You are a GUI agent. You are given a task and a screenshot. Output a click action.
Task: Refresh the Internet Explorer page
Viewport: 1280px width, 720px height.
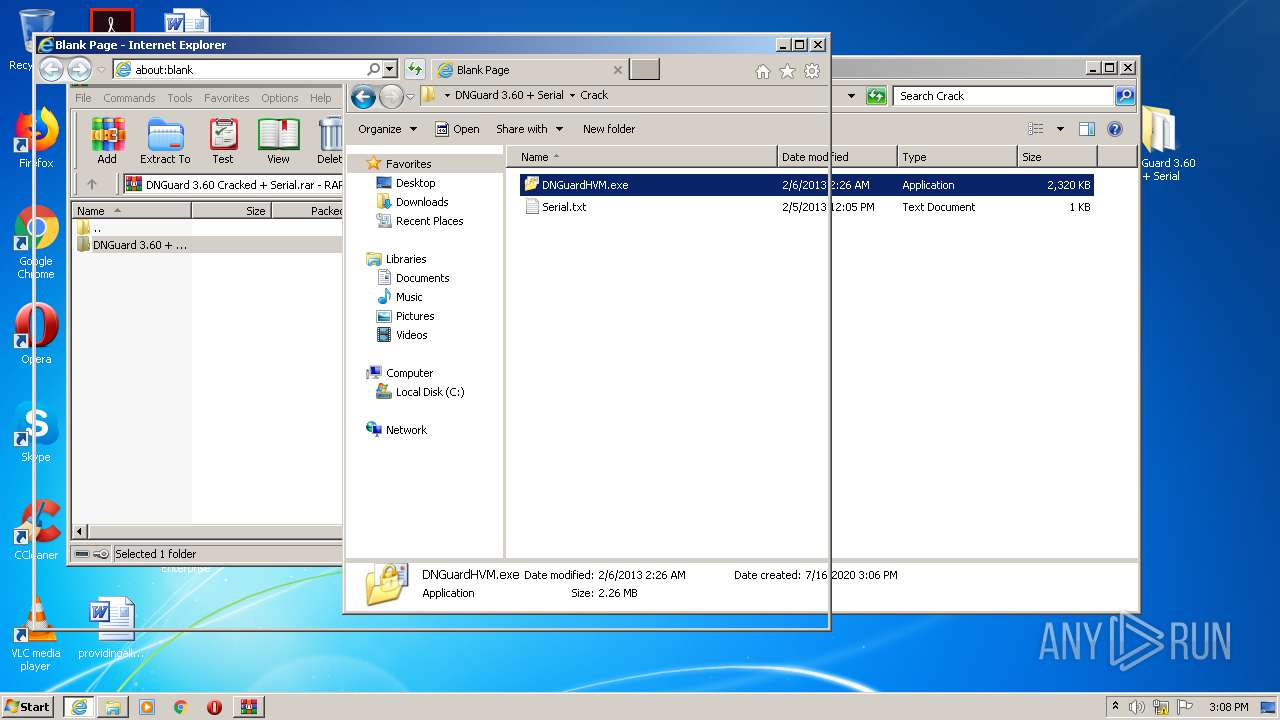point(414,69)
